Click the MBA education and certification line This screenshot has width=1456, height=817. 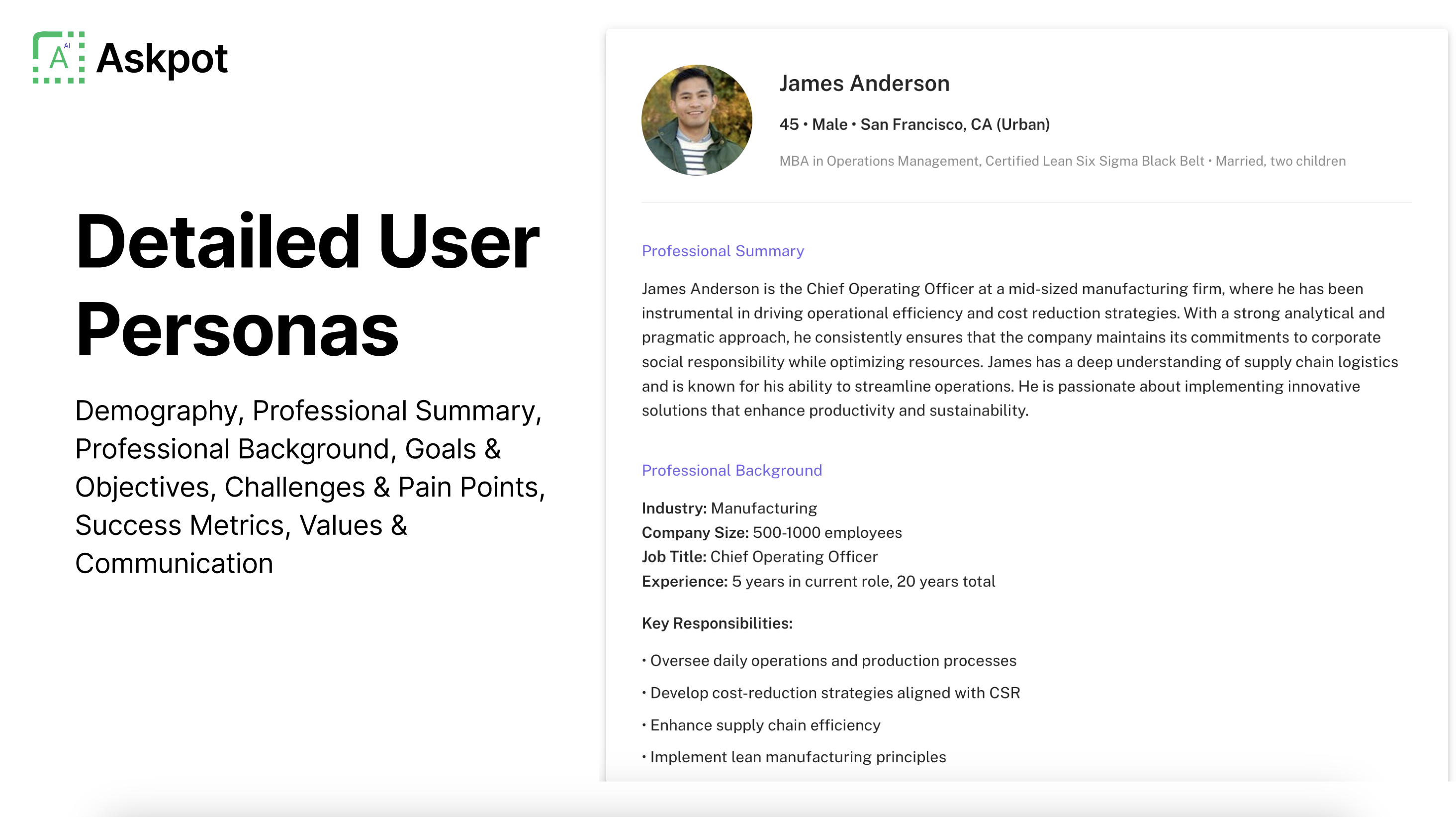[x=1062, y=161]
